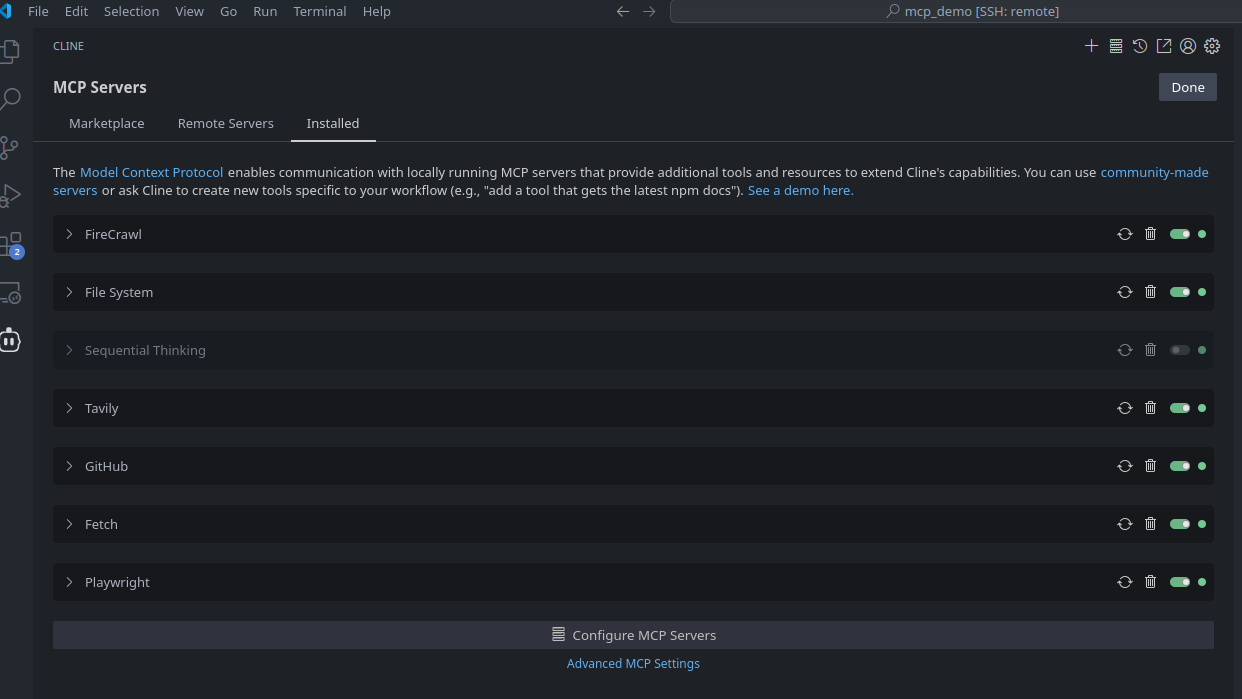1242x699 pixels.
Task: Restart the Playwright server
Action: [x=1125, y=582]
